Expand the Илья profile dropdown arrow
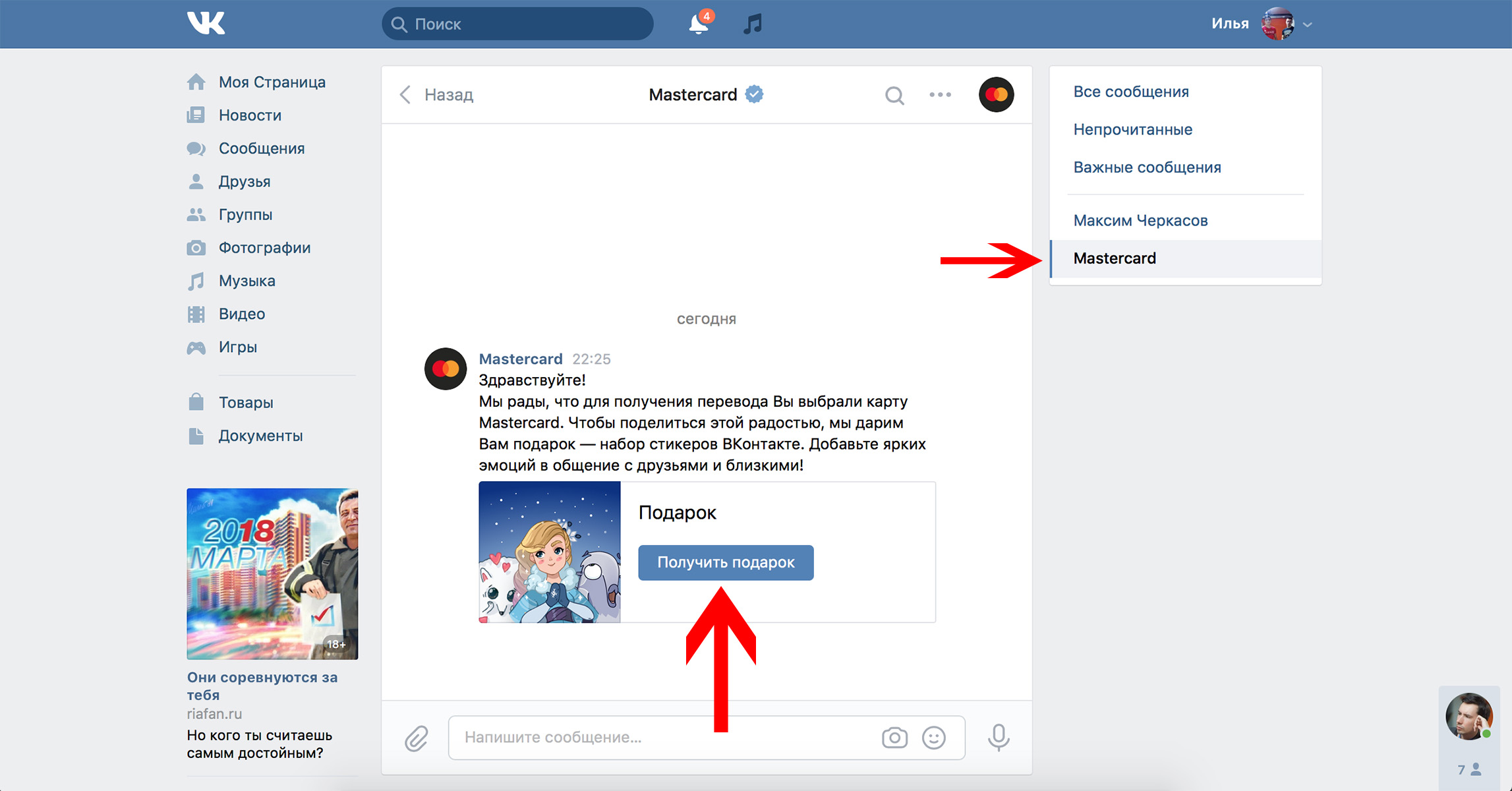Viewport: 1512px width, 791px height. coord(1308,24)
